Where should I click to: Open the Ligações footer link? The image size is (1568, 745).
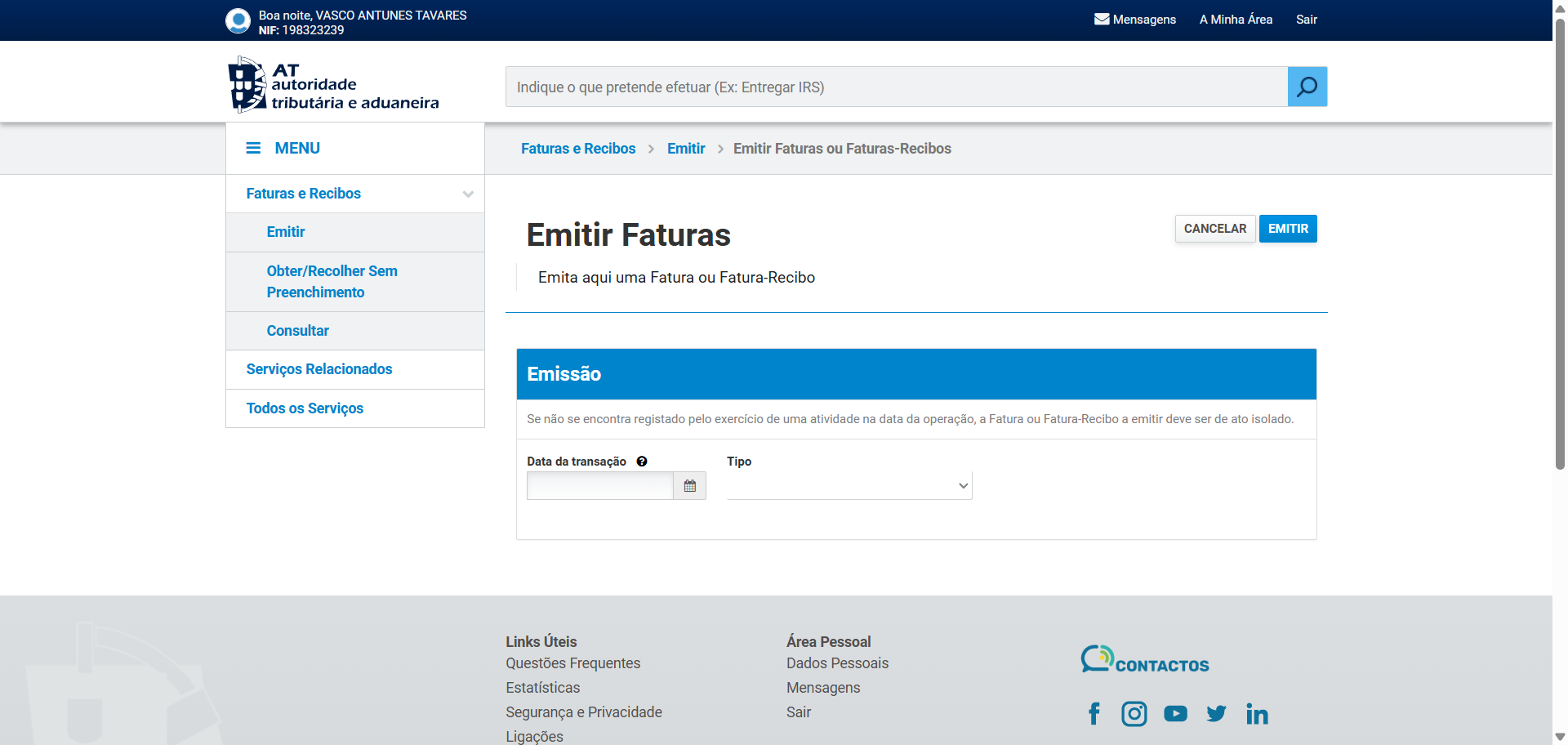[x=535, y=737]
